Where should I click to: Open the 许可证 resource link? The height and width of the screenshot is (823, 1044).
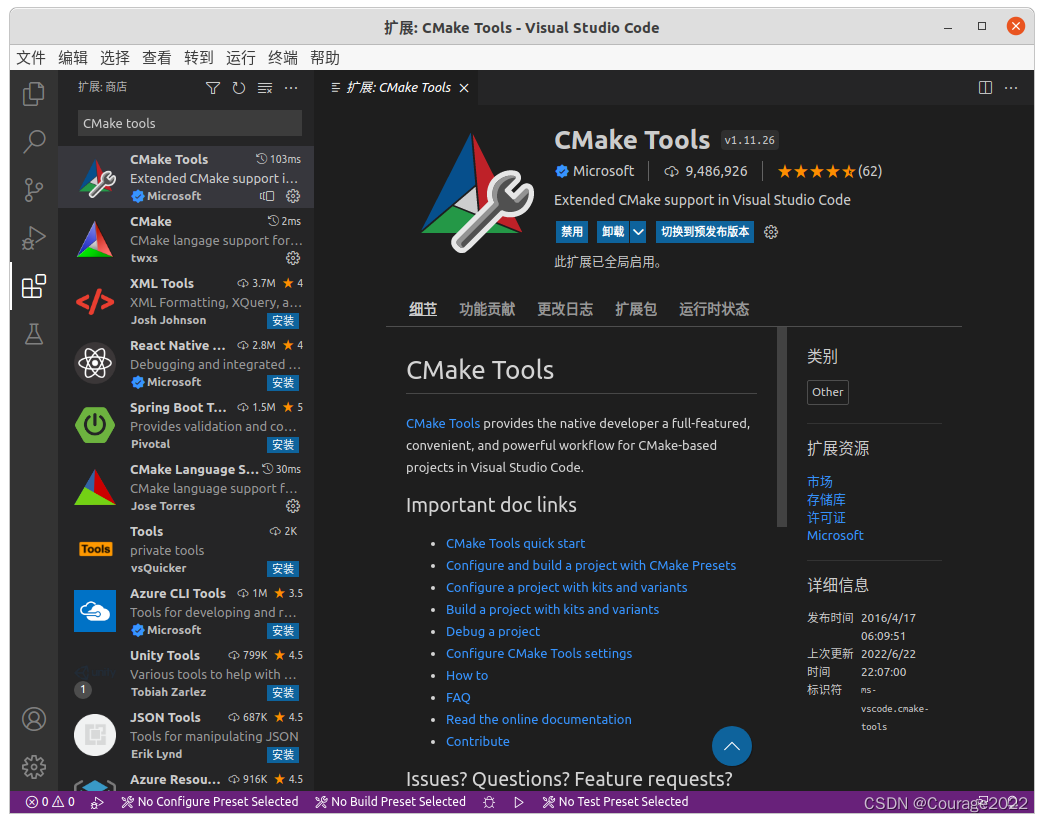point(826,517)
